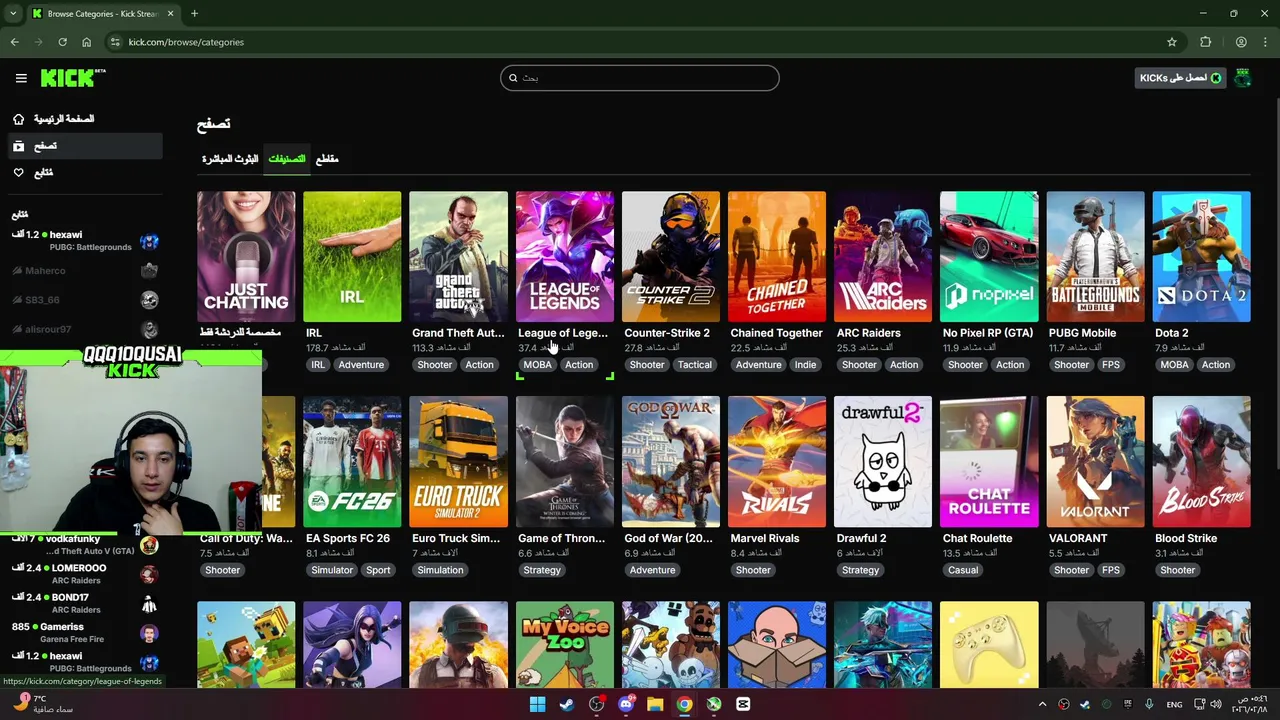Show hidden tray icons chevron
The image size is (1280, 720).
[1042, 704]
